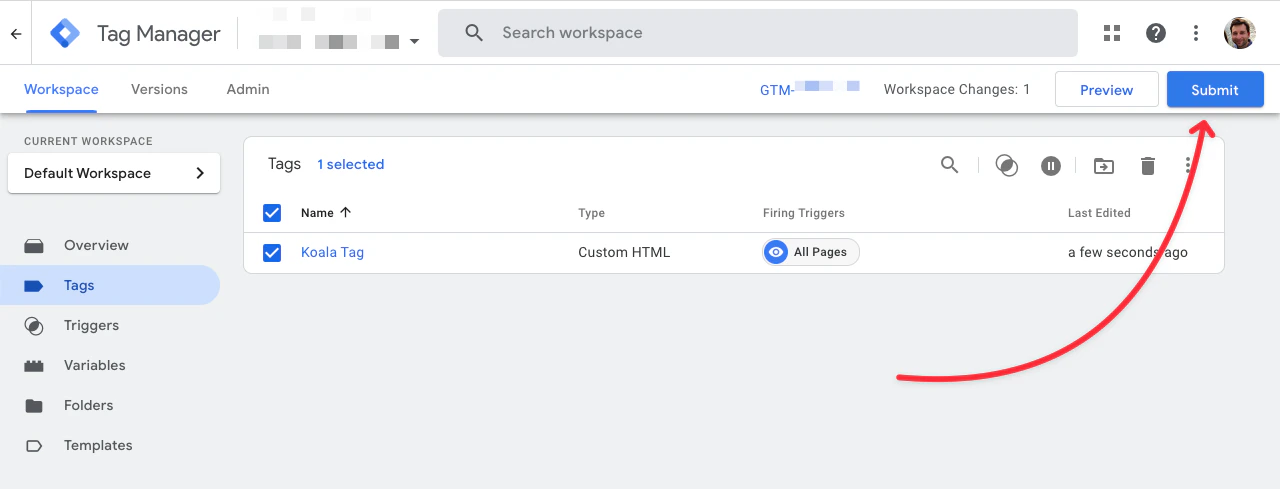Screen dimensions: 1280x489
Task: Click the All Pages trigger chip
Action: click(x=811, y=252)
